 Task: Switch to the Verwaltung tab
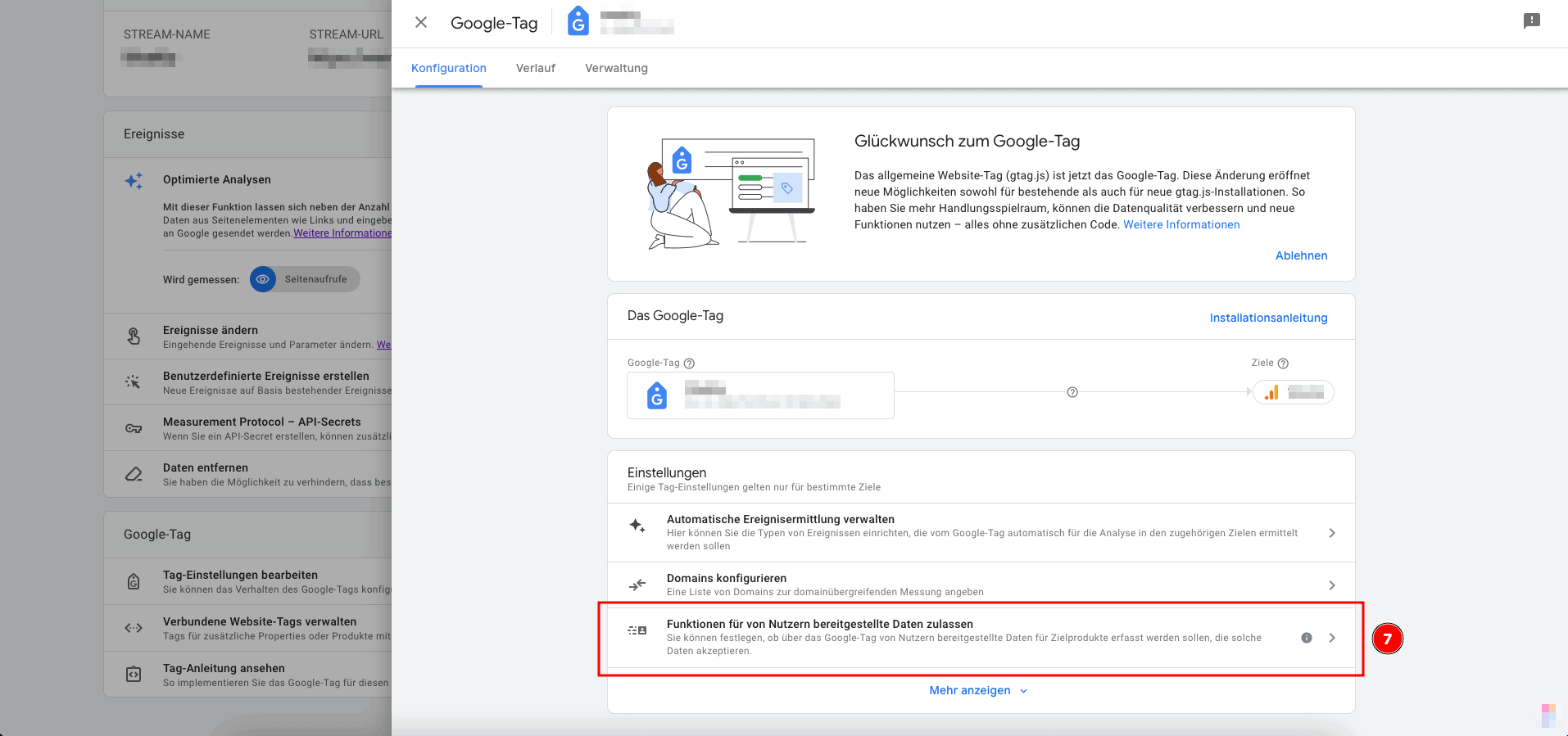point(616,68)
